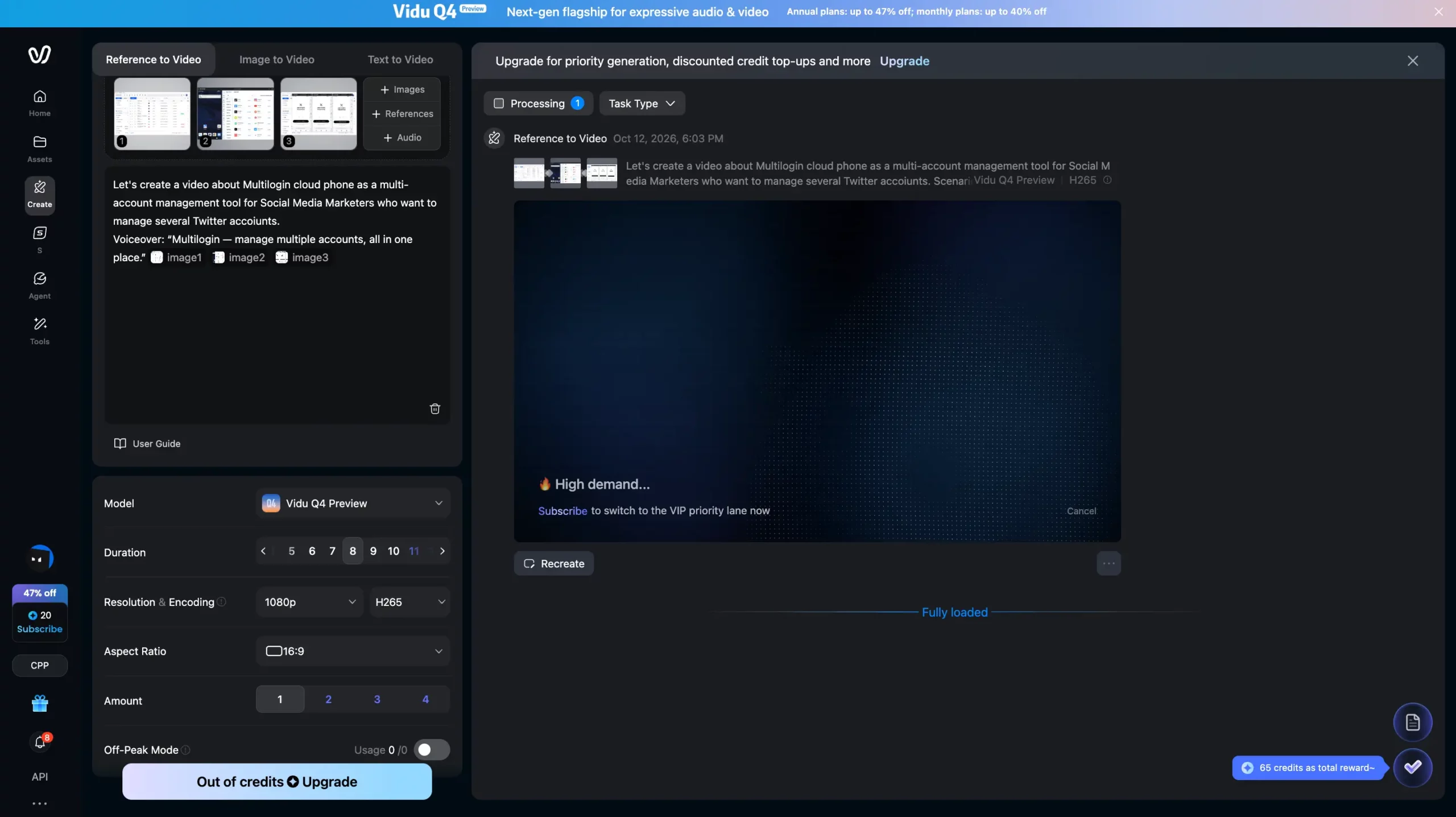Open the API menu item

pos(39,777)
